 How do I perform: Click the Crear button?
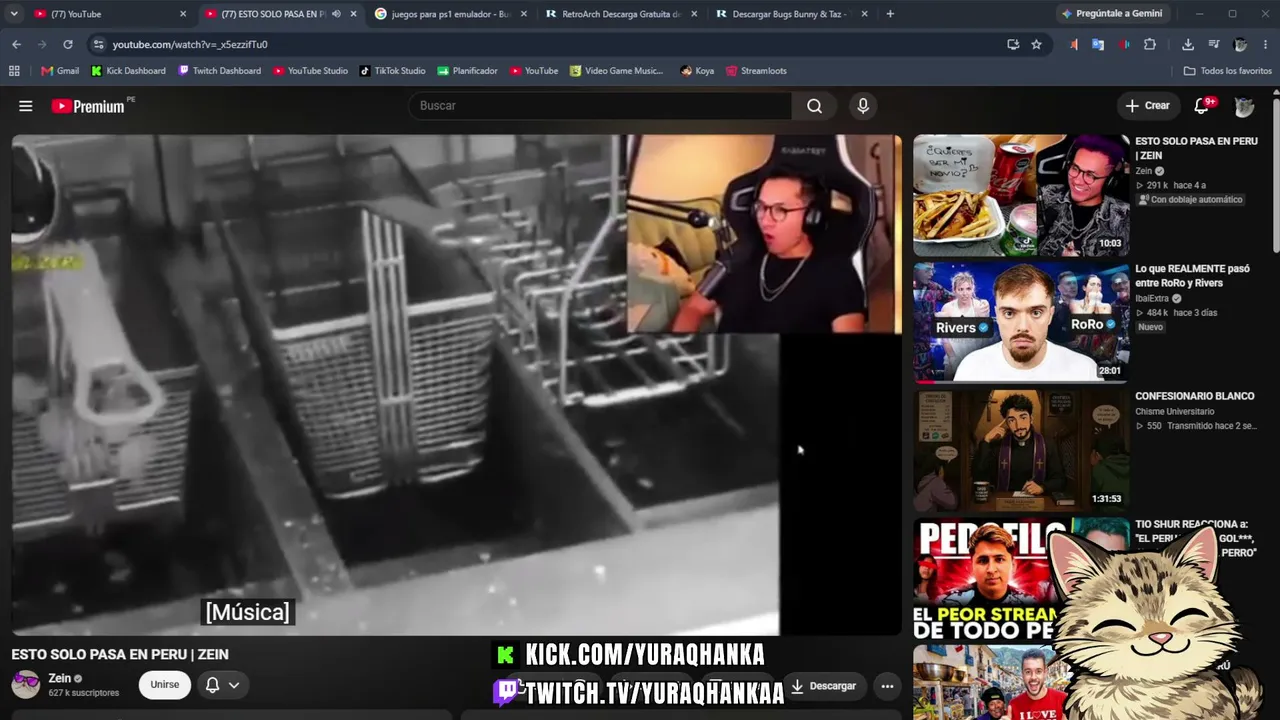click(x=1148, y=106)
